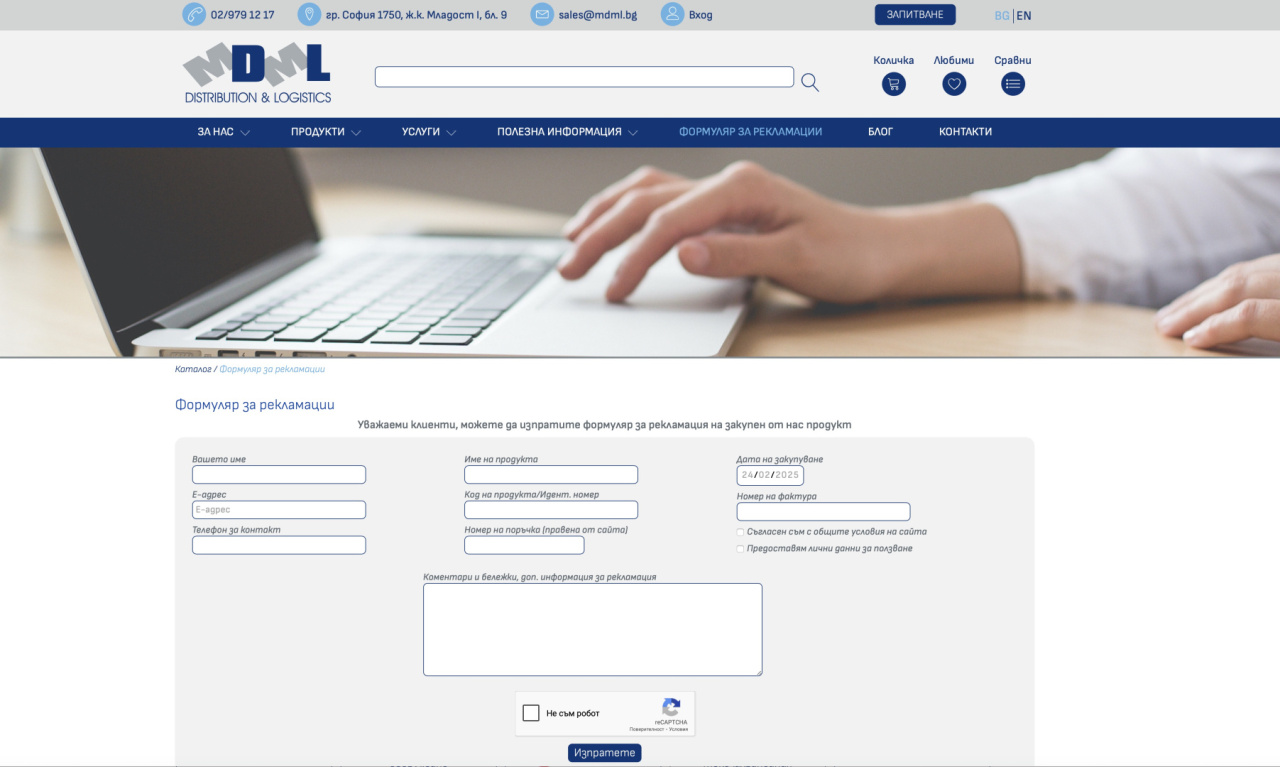Focus the 'Номер на поръчка' input field
Image resolution: width=1280 pixels, height=767 pixels.
click(x=524, y=545)
